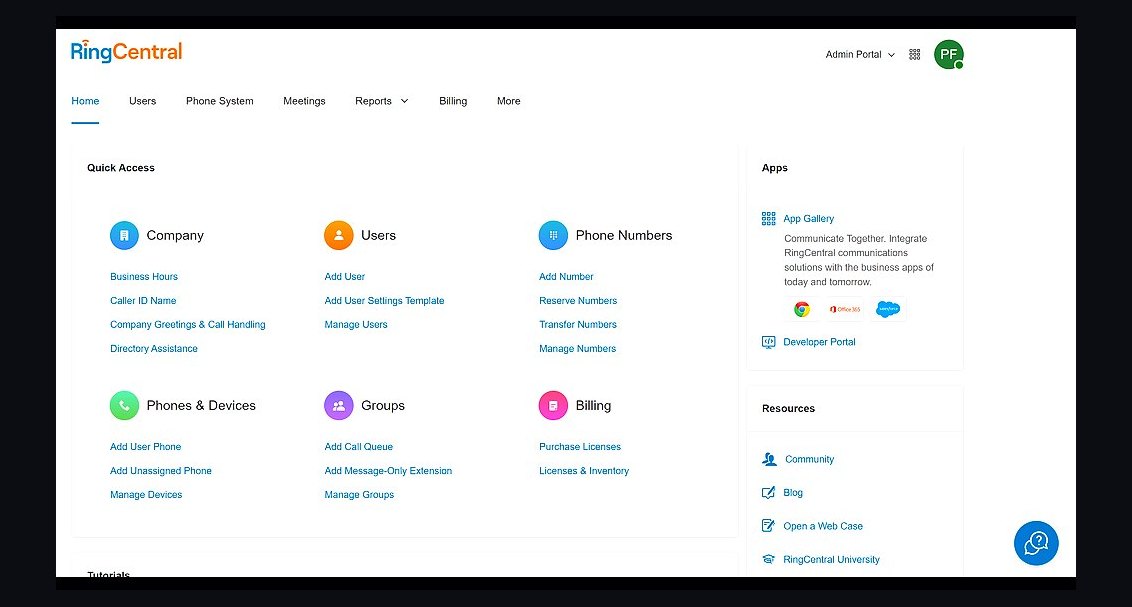This screenshot has height=607, width=1132.
Task: Open the help chat bubble button
Action: coord(1036,543)
